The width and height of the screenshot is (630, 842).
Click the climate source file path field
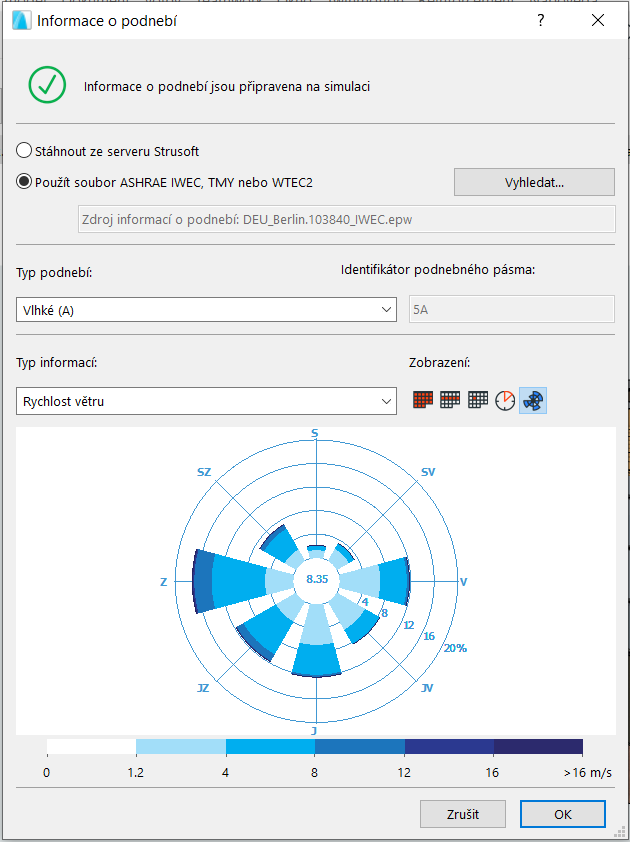click(x=346, y=220)
